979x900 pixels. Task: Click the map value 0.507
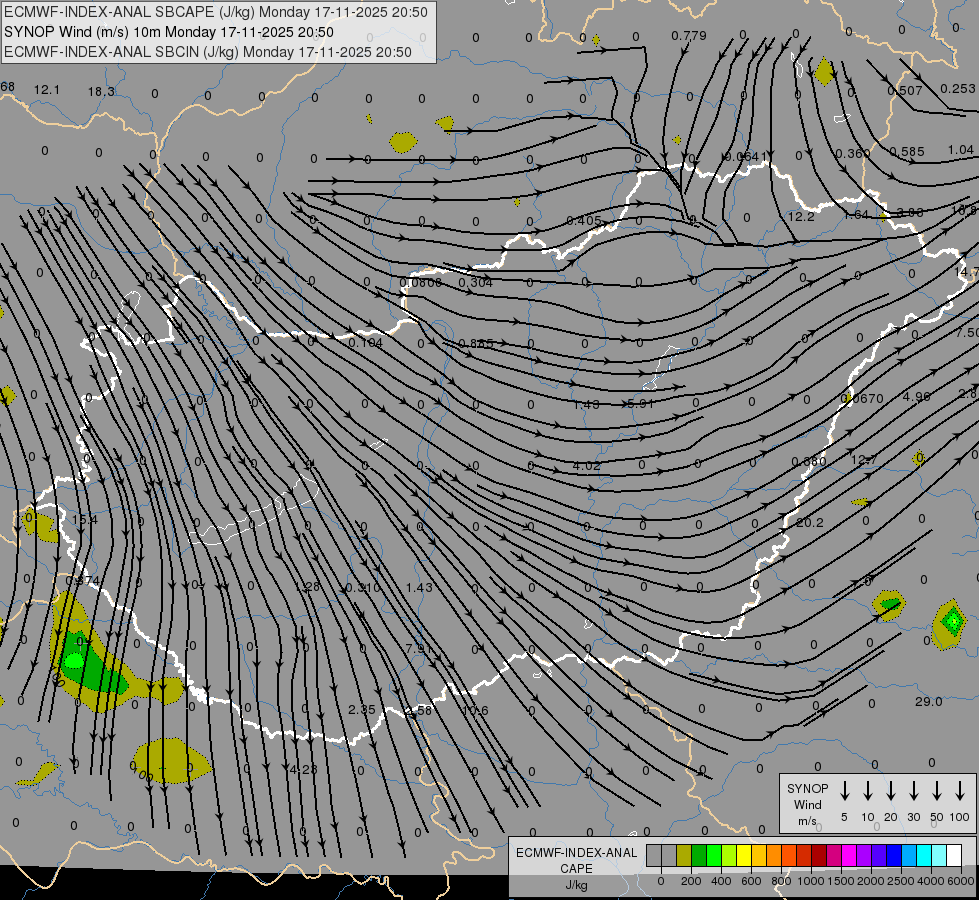coord(905,91)
